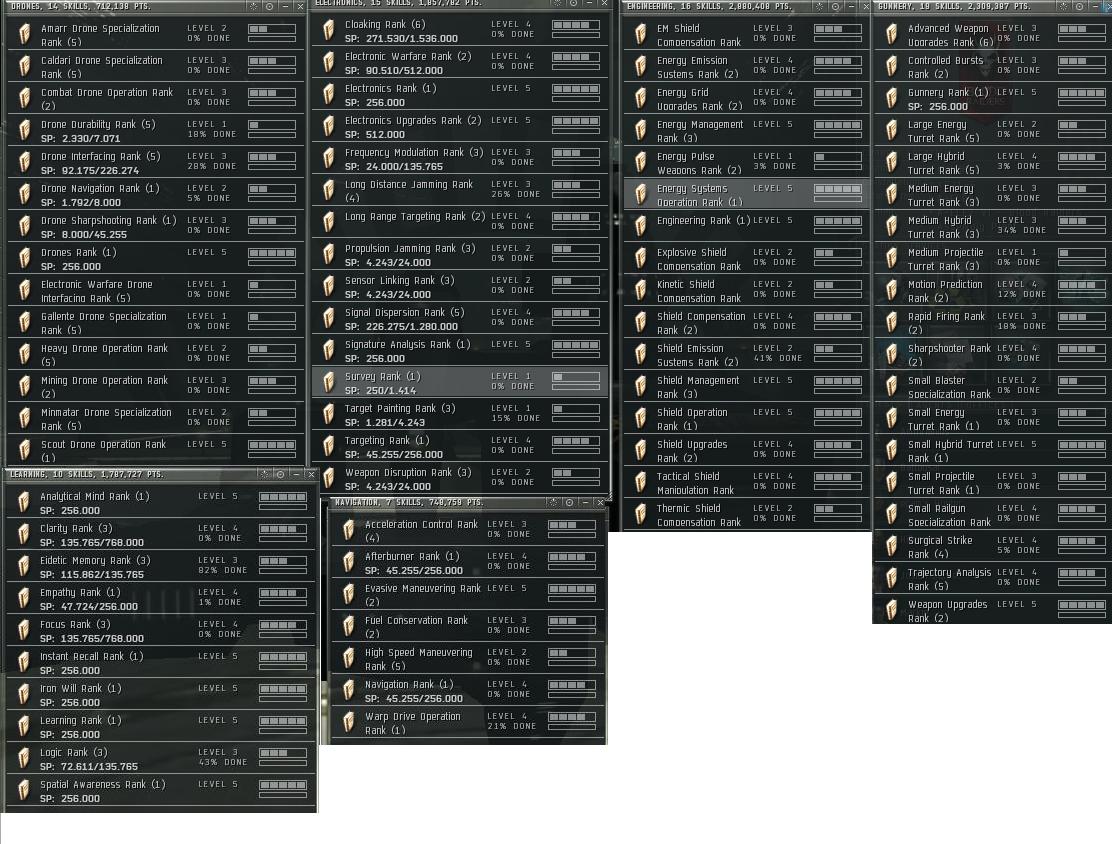Select the Medium Hybrid Turret skill row
Viewport: 1112px width, 844px height.
pos(993,226)
